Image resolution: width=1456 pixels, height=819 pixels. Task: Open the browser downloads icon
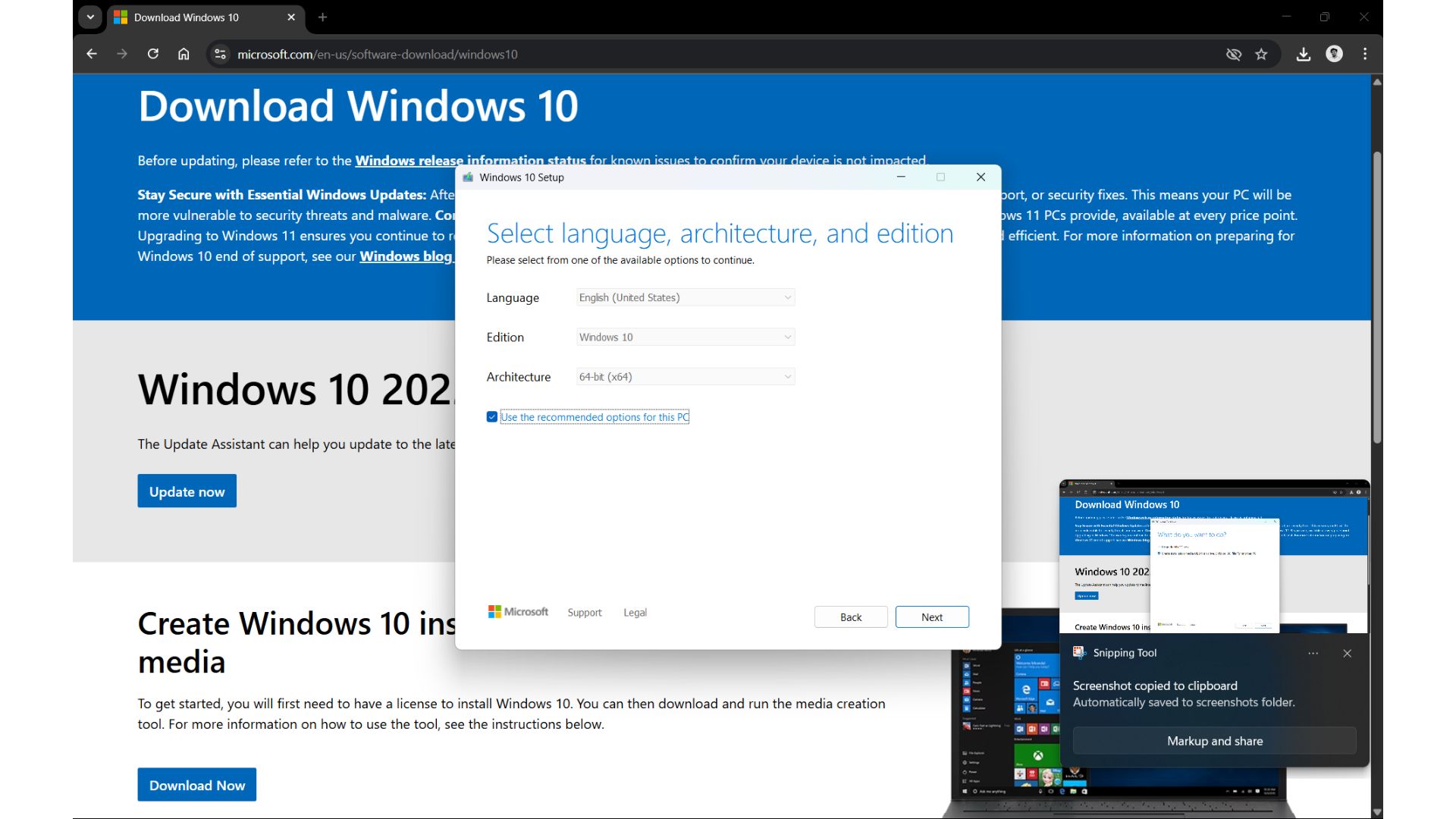[1304, 54]
